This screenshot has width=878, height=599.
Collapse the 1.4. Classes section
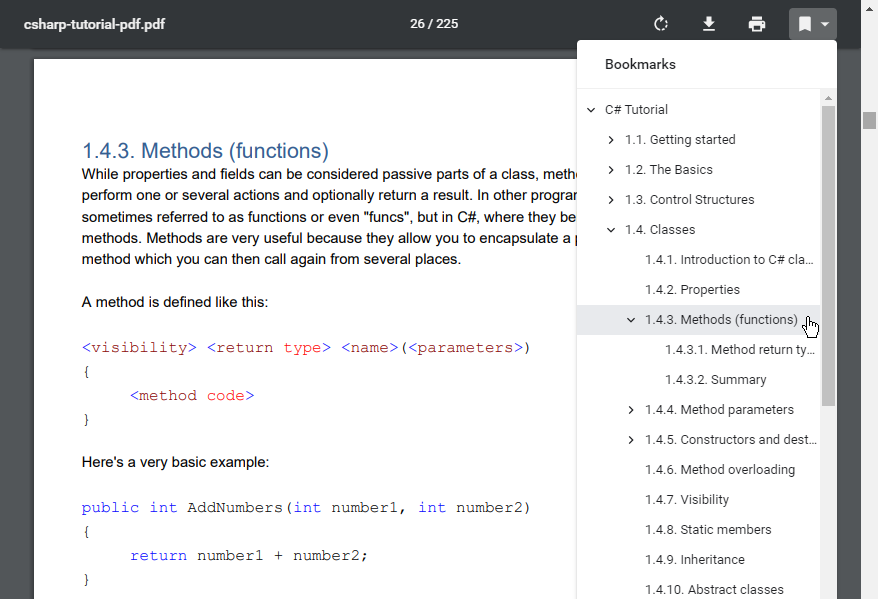pos(611,230)
